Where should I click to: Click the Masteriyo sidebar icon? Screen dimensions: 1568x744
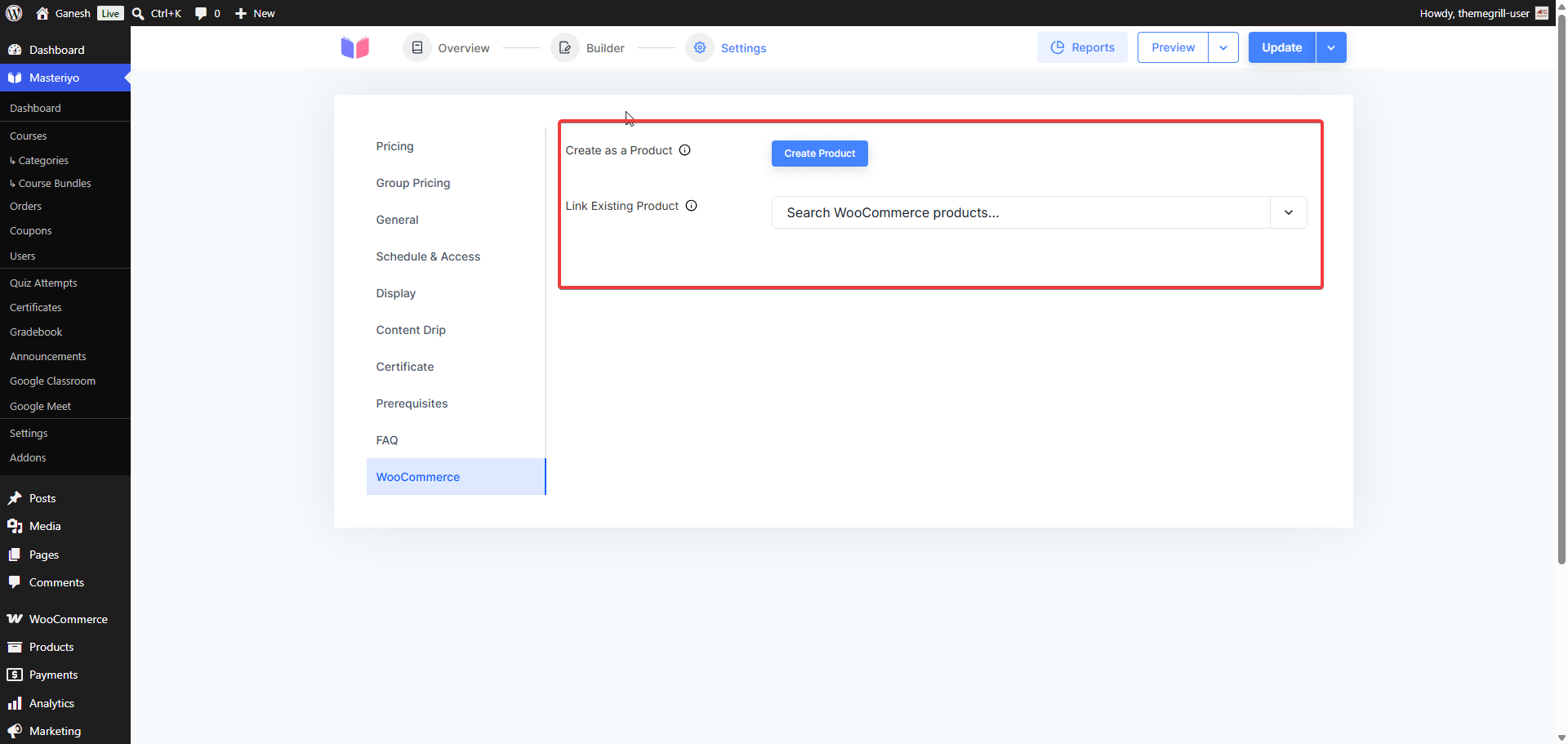click(x=15, y=78)
